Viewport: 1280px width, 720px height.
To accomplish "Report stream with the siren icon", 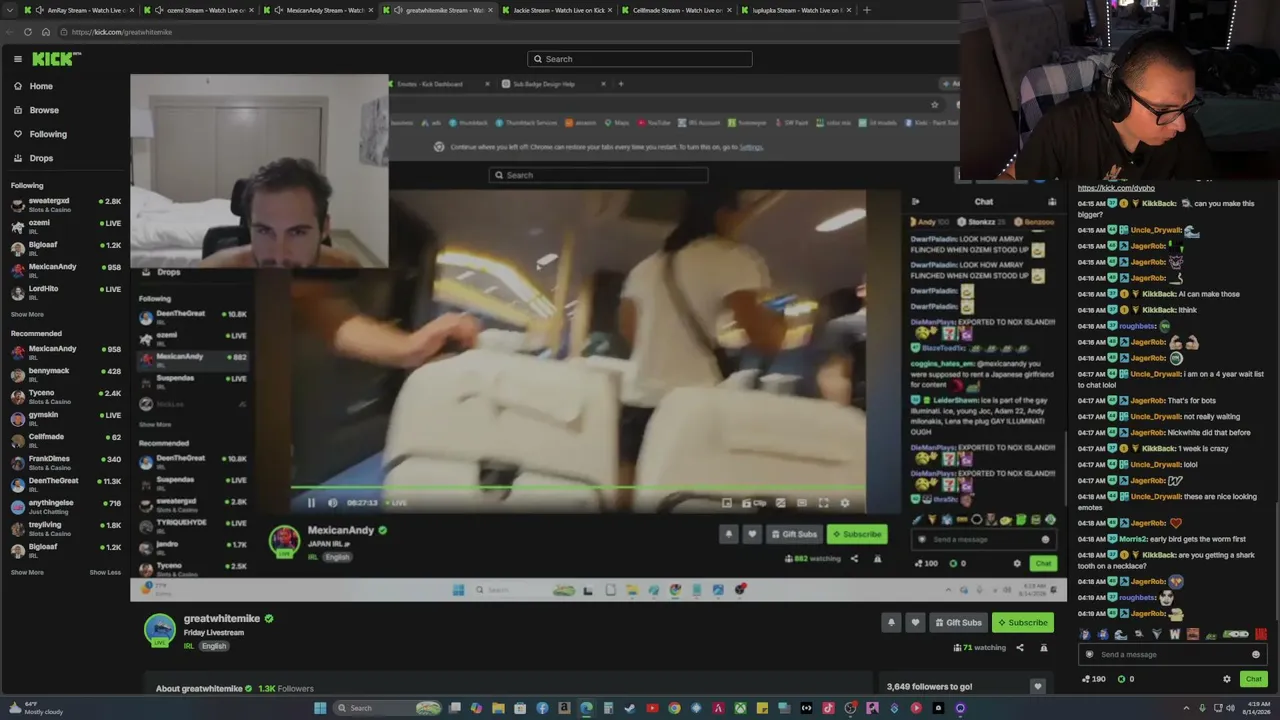I will [x=1044, y=648].
